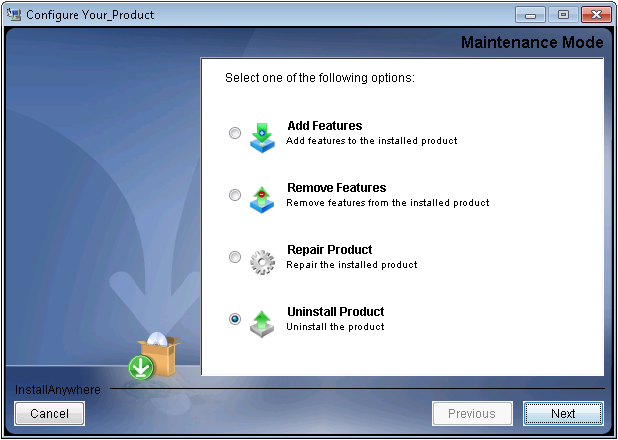Click the "Uninstall the product" description text

335,327
